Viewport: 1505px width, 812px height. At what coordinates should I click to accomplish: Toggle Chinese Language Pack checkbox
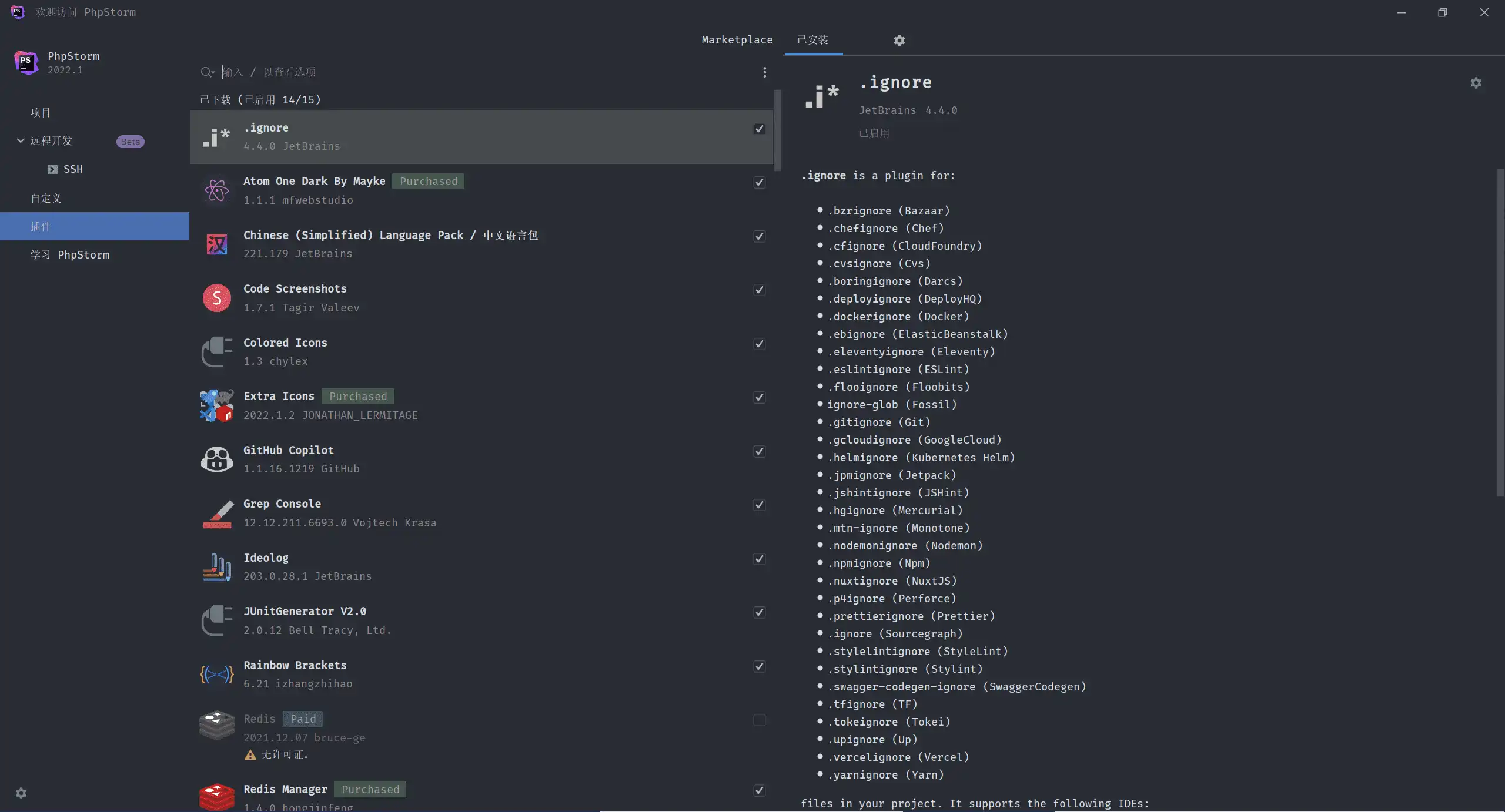[x=760, y=236]
